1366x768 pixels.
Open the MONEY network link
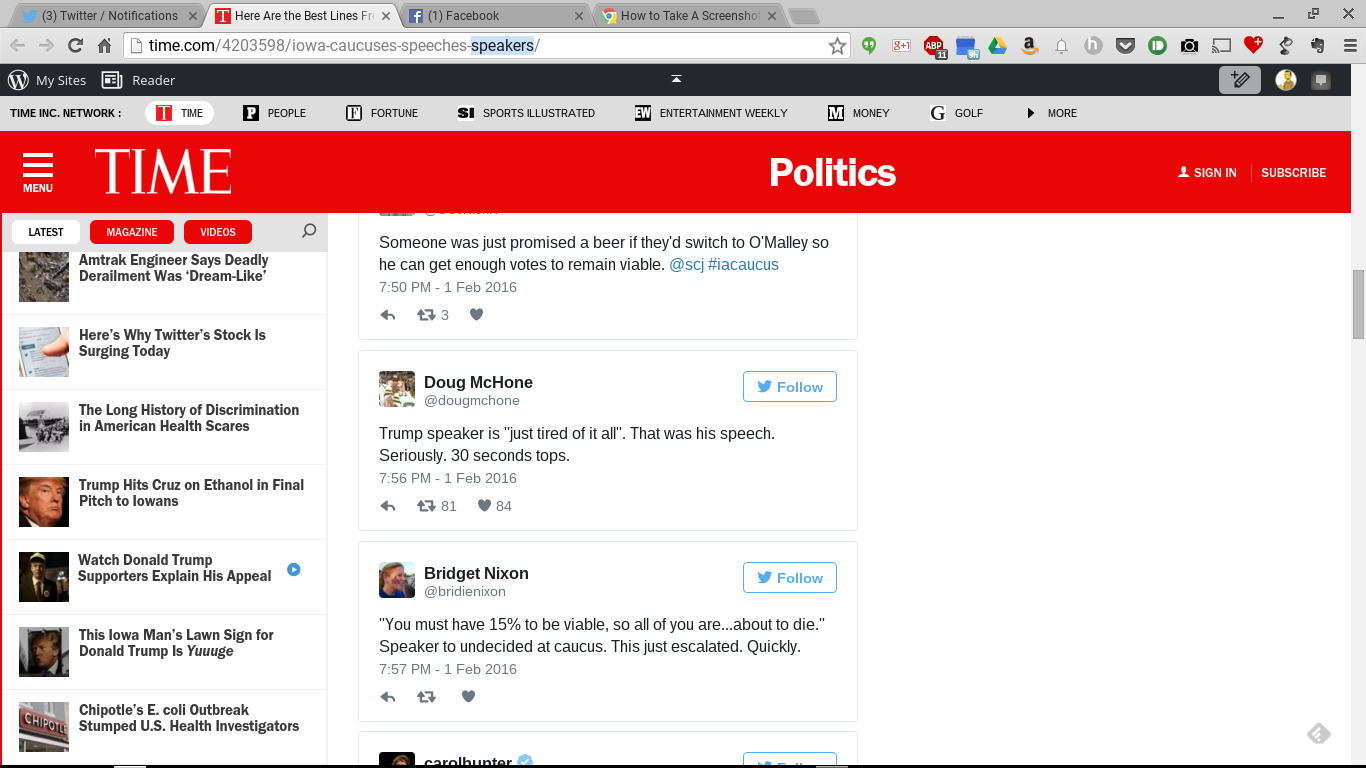tap(858, 113)
